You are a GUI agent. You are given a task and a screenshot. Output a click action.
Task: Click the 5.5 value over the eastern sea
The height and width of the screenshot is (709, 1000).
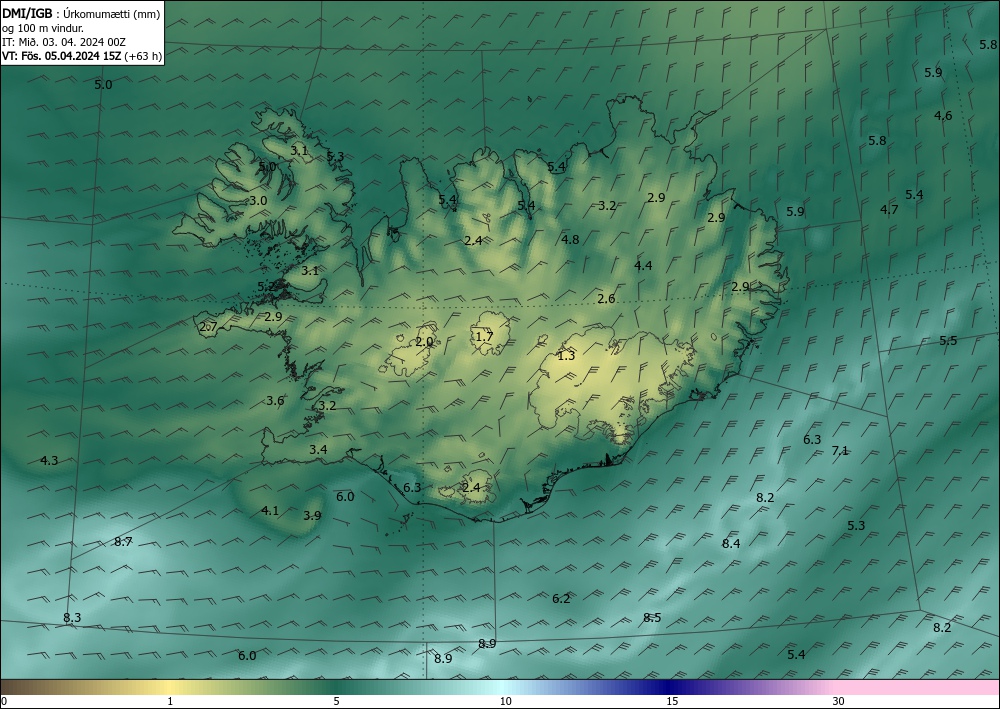pyautogui.click(x=948, y=340)
